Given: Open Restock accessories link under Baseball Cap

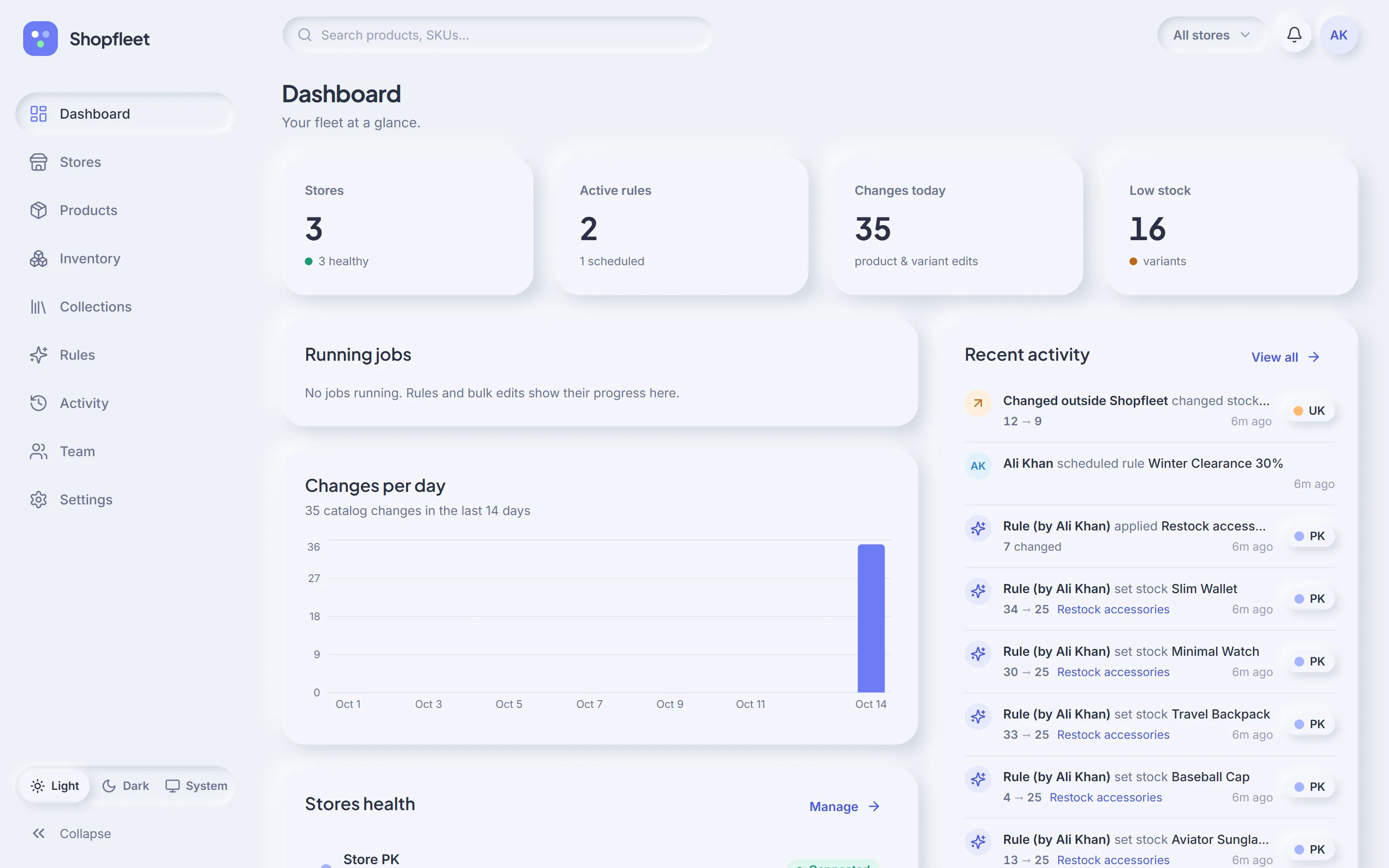Looking at the screenshot, I should (x=1105, y=798).
